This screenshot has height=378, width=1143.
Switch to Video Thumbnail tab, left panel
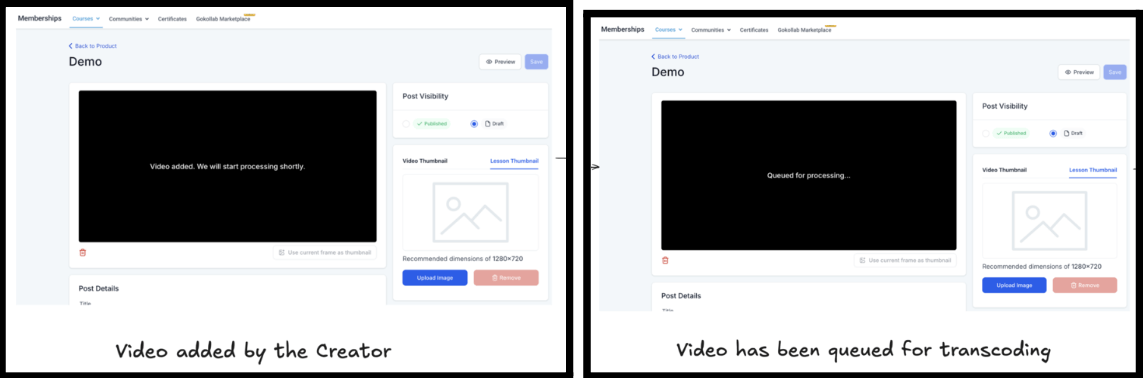click(x=425, y=161)
